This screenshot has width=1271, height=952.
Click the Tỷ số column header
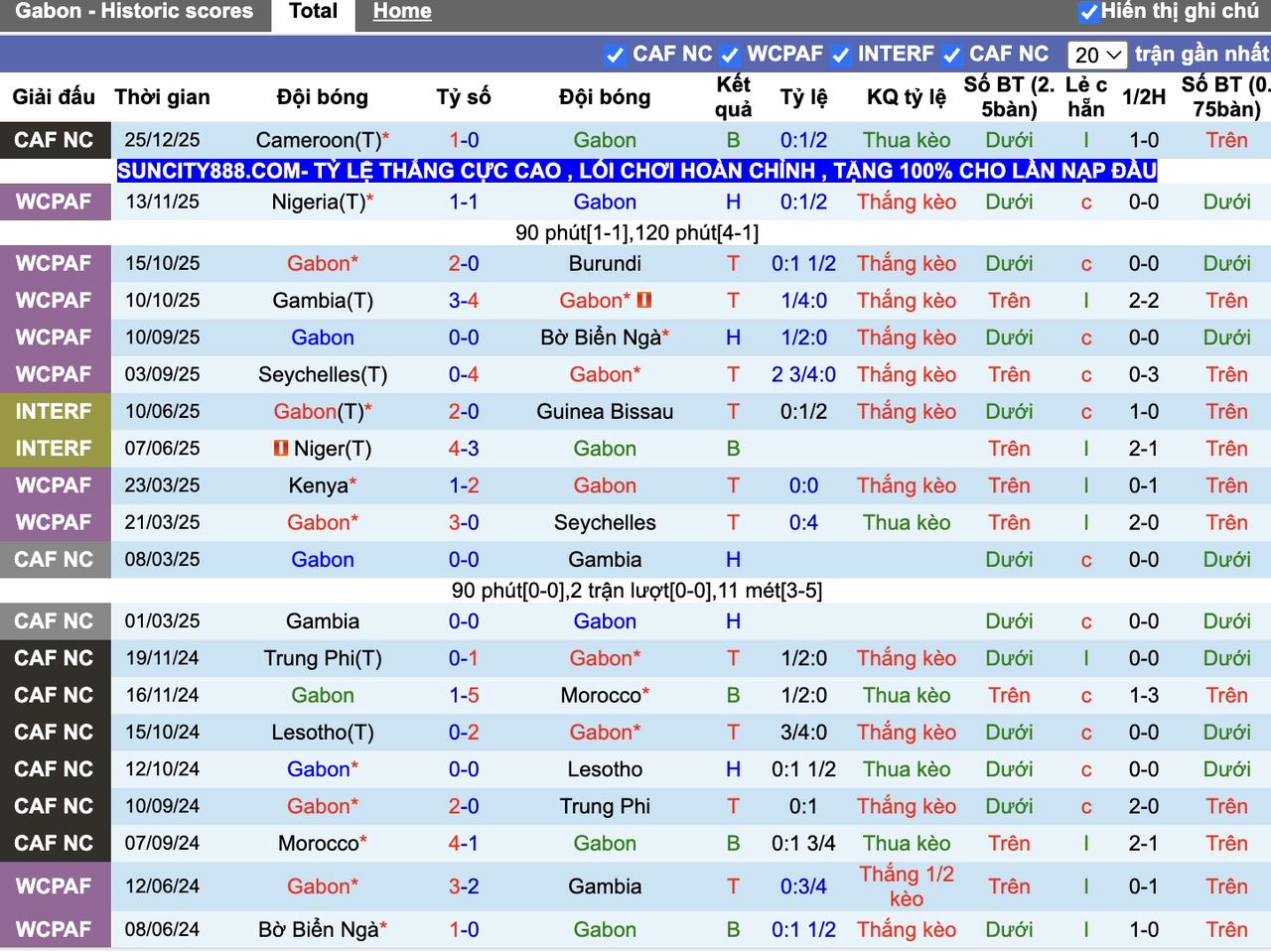(x=464, y=97)
